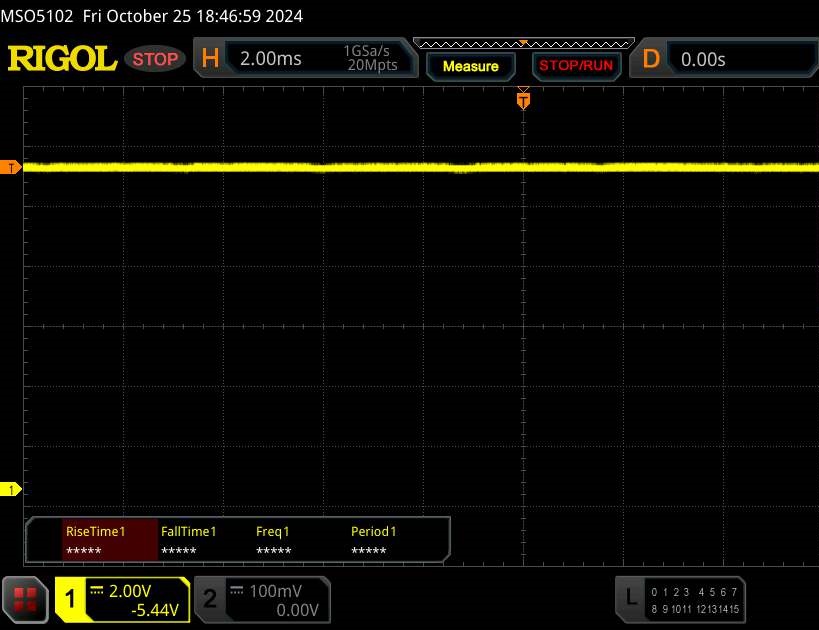Viewport: 819px width, 630px height.
Task: Open channel 1 2.00V scale setting
Action: click(x=130, y=591)
